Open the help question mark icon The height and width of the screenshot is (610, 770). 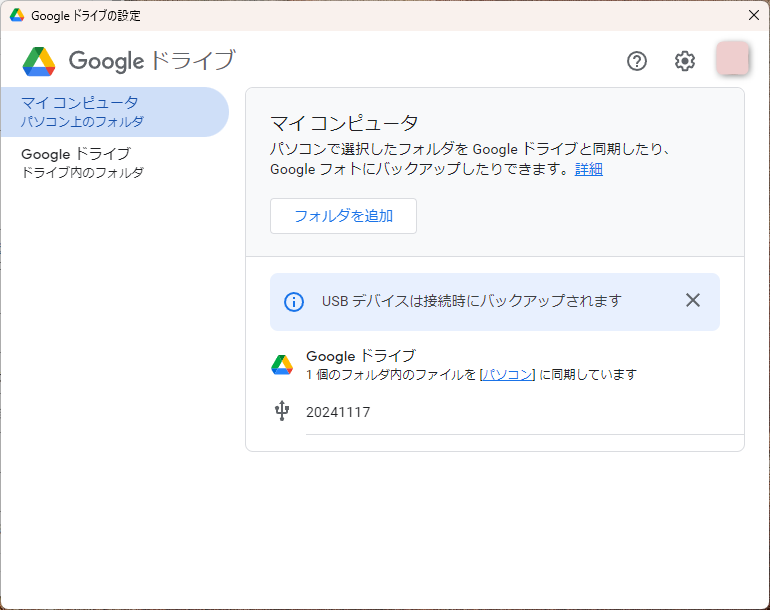[637, 61]
